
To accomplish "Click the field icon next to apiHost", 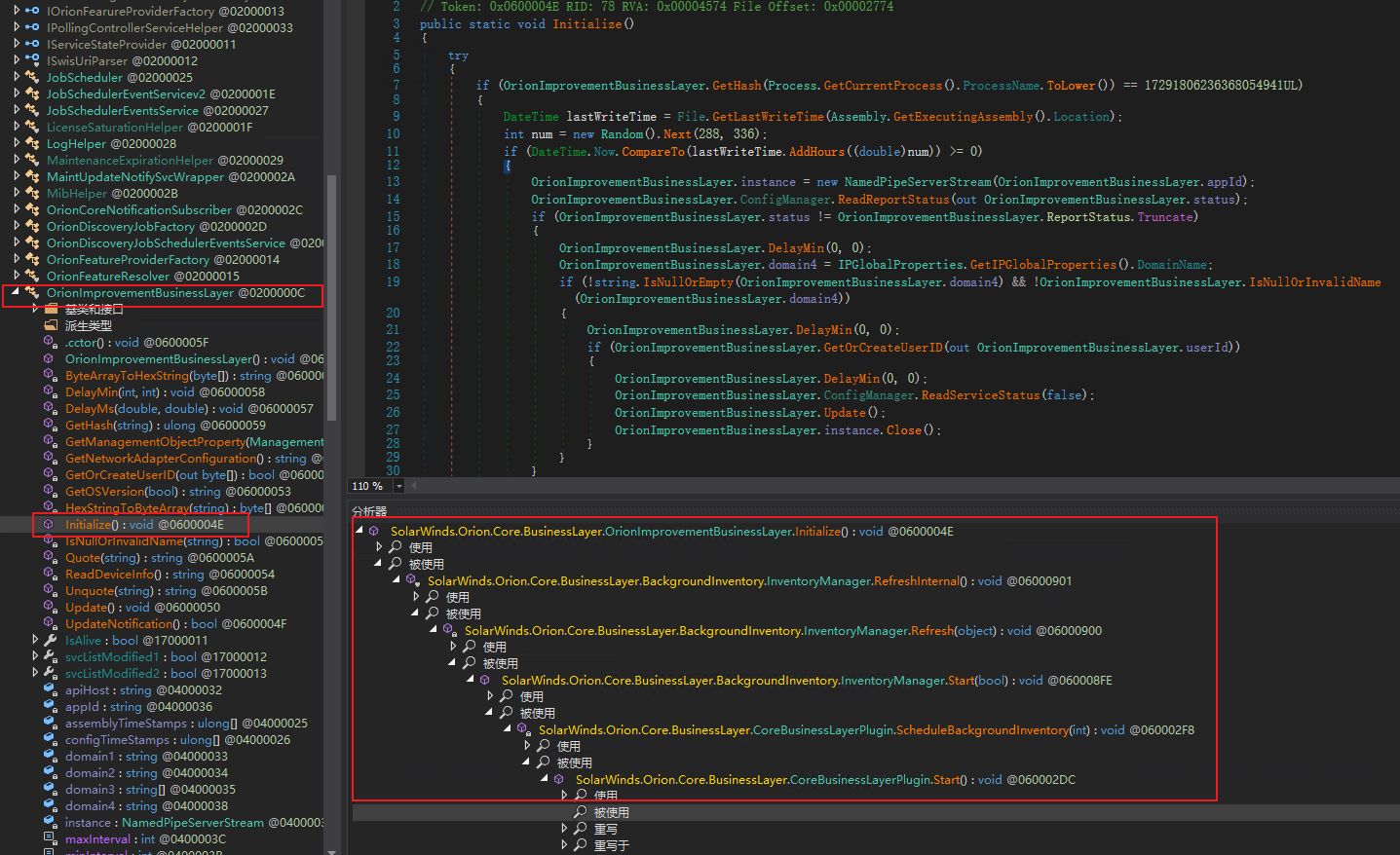I will pyautogui.click(x=50, y=689).
